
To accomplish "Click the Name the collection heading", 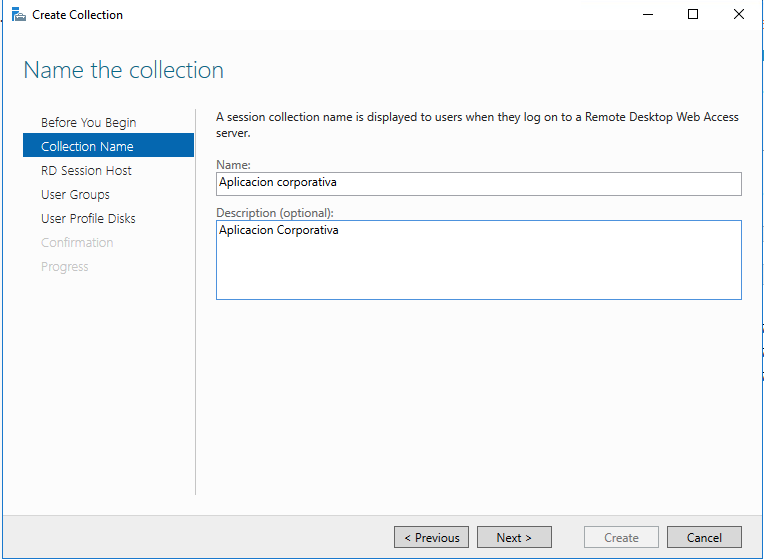I will tap(124, 70).
